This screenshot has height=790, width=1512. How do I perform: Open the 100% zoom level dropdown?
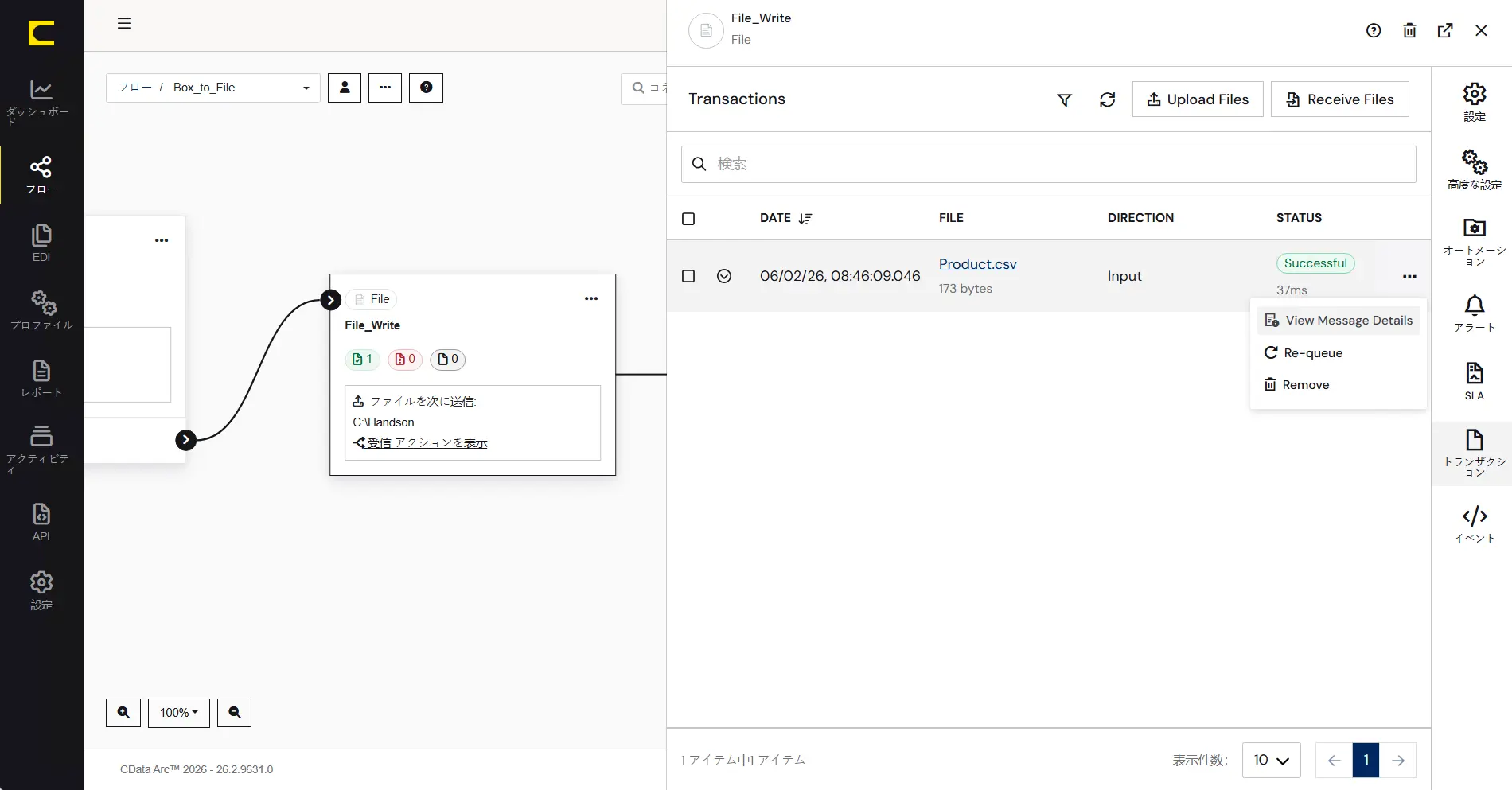pos(179,713)
